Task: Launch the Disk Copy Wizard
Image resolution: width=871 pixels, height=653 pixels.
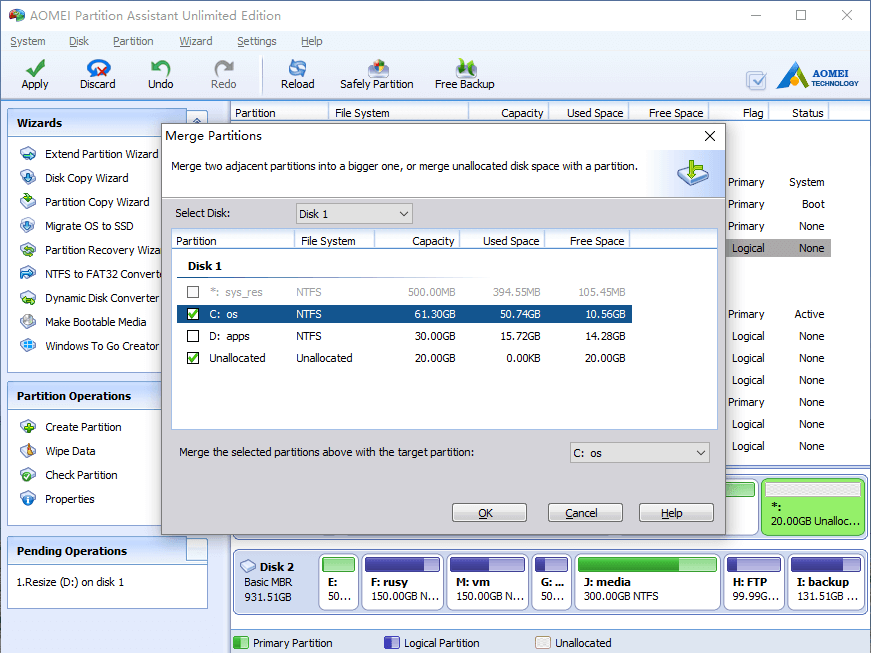Action: point(86,178)
